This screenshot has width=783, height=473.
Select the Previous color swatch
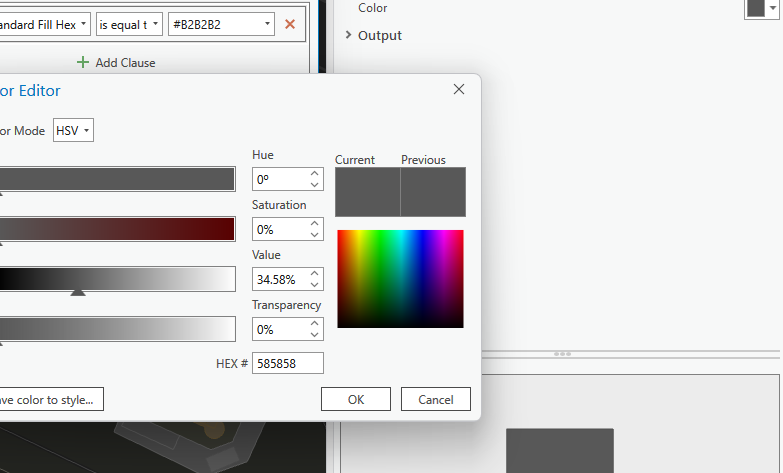coord(433,192)
